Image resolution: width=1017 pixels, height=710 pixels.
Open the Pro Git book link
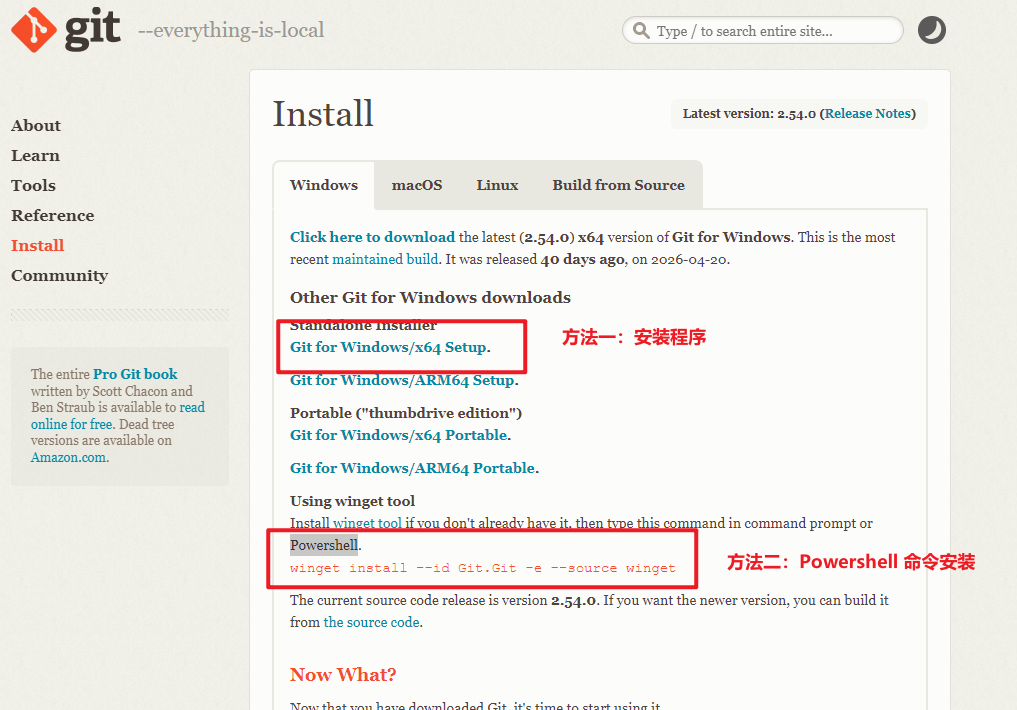click(135, 374)
